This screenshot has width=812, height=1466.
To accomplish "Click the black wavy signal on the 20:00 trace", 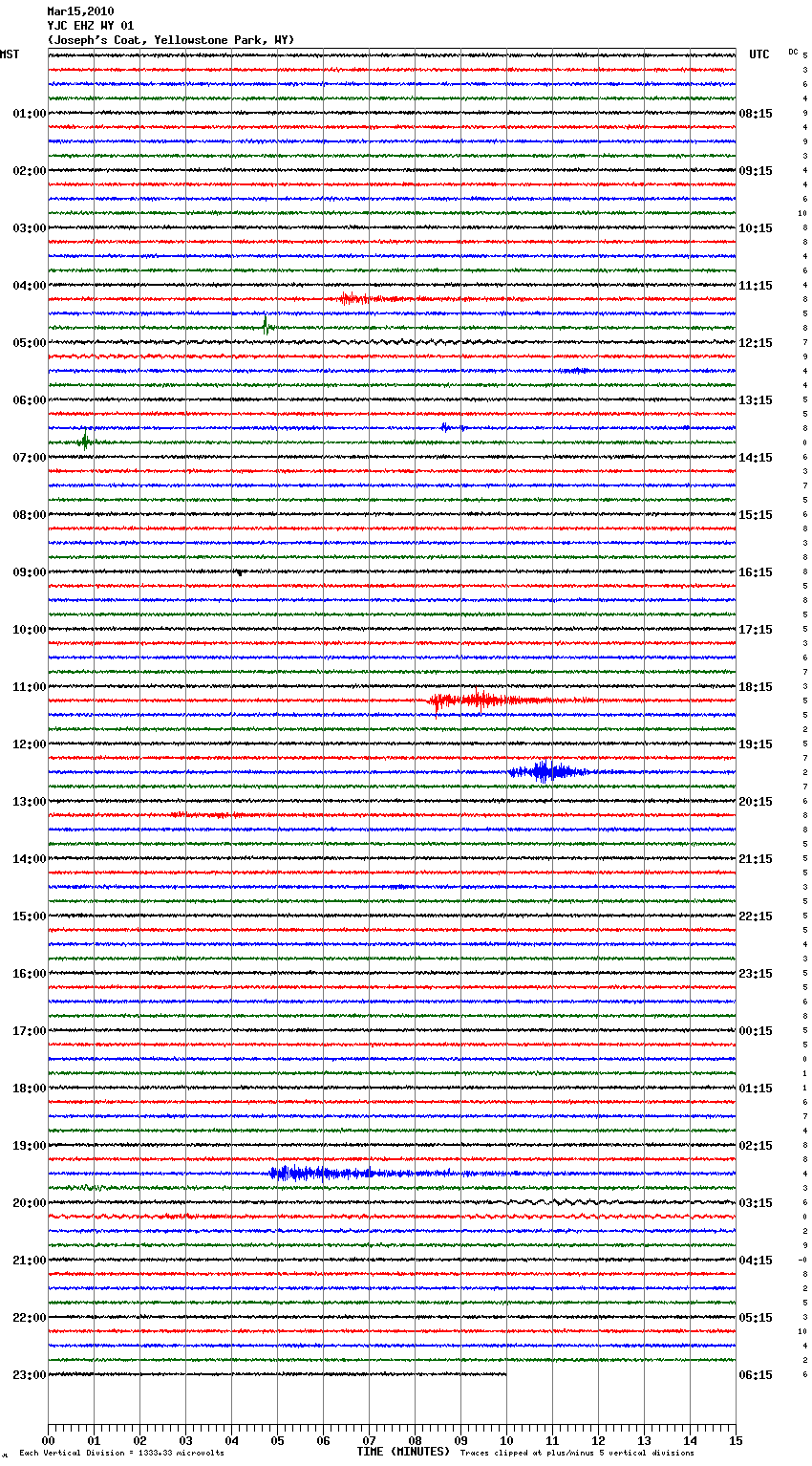I will click(554, 1201).
